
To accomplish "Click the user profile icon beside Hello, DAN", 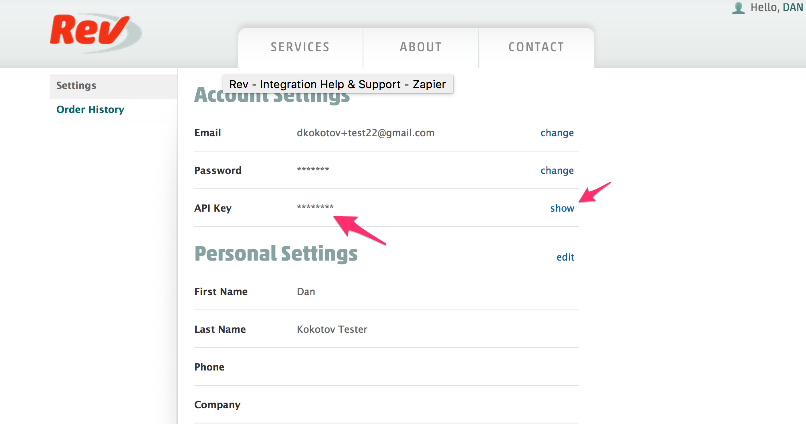I will click(738, 8).
